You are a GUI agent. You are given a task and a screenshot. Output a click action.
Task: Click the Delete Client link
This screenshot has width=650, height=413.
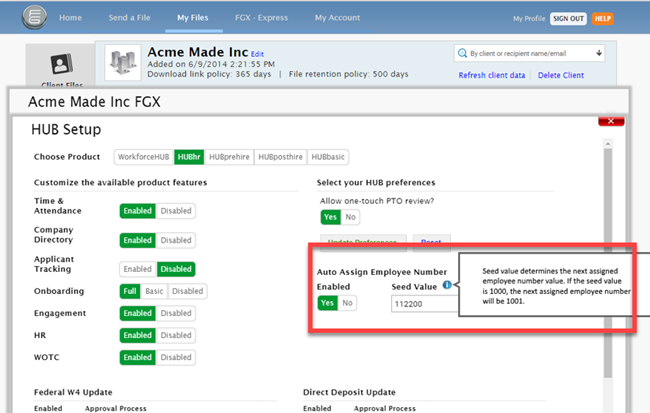(x=563, y=76)
